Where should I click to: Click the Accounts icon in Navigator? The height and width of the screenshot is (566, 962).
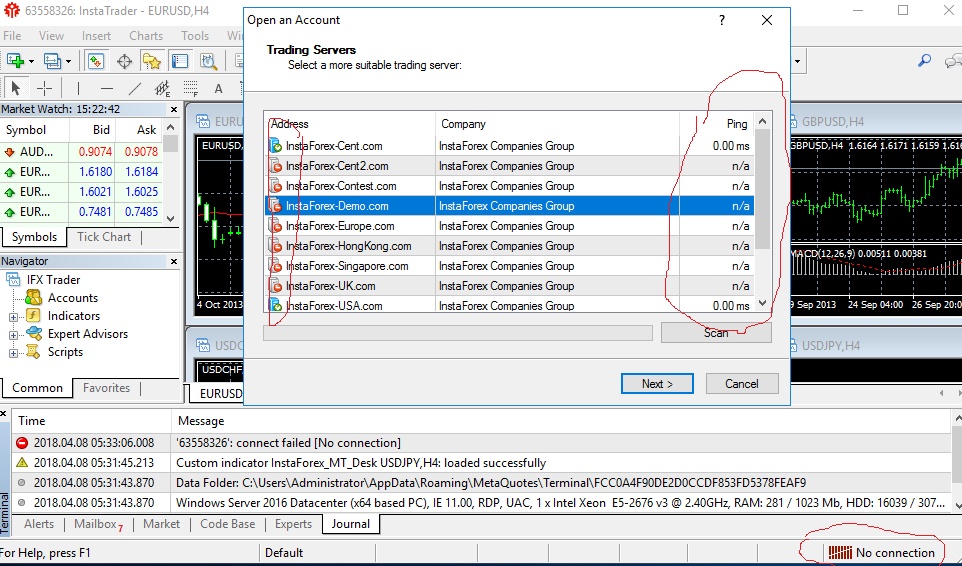(33, 297)
